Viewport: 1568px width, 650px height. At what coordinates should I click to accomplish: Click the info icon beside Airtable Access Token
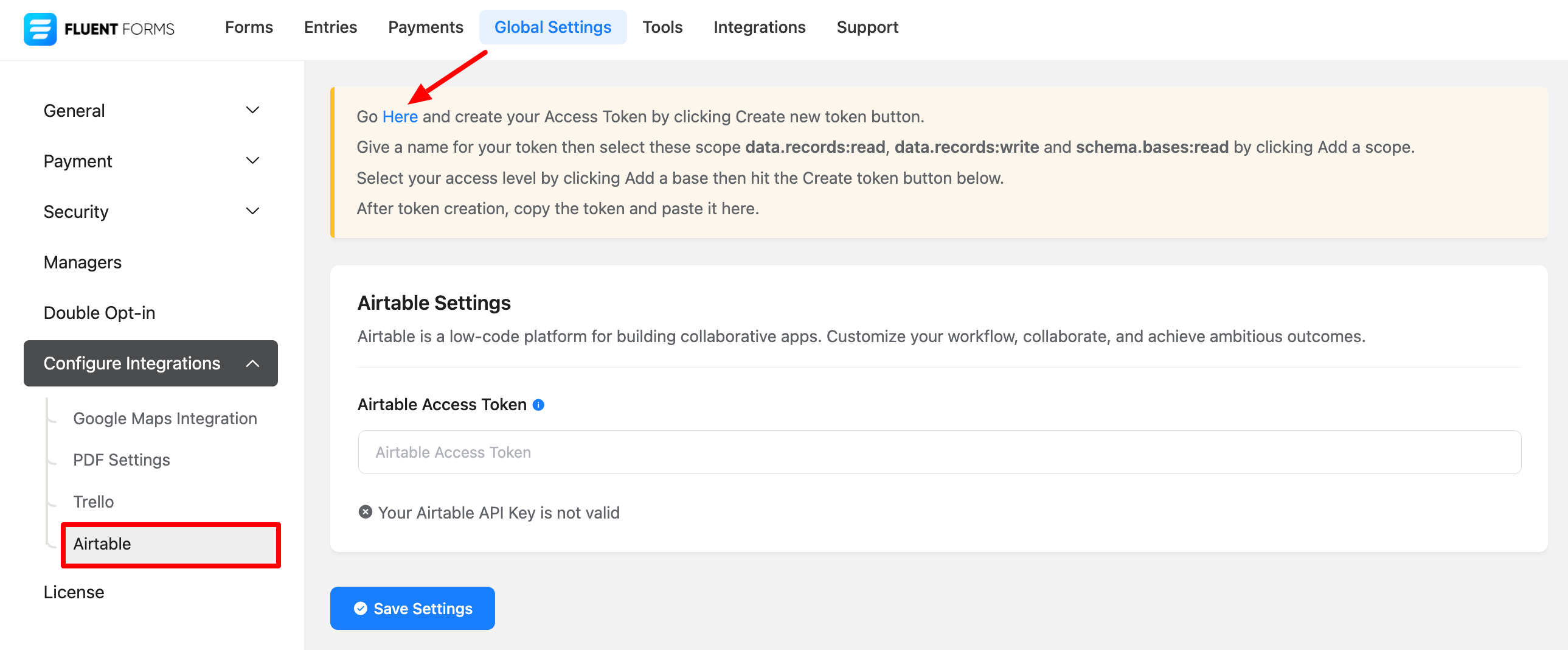coord(538,405)
